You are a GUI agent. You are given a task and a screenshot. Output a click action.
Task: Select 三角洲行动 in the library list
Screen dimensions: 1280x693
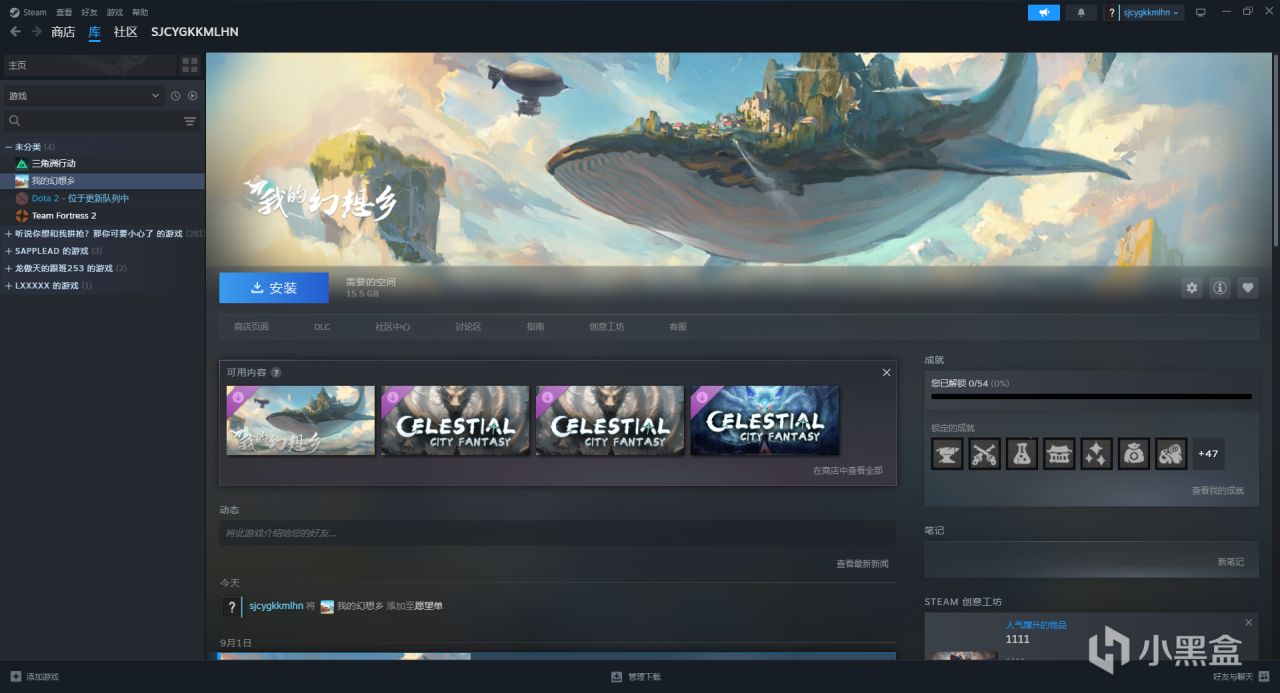53,163
